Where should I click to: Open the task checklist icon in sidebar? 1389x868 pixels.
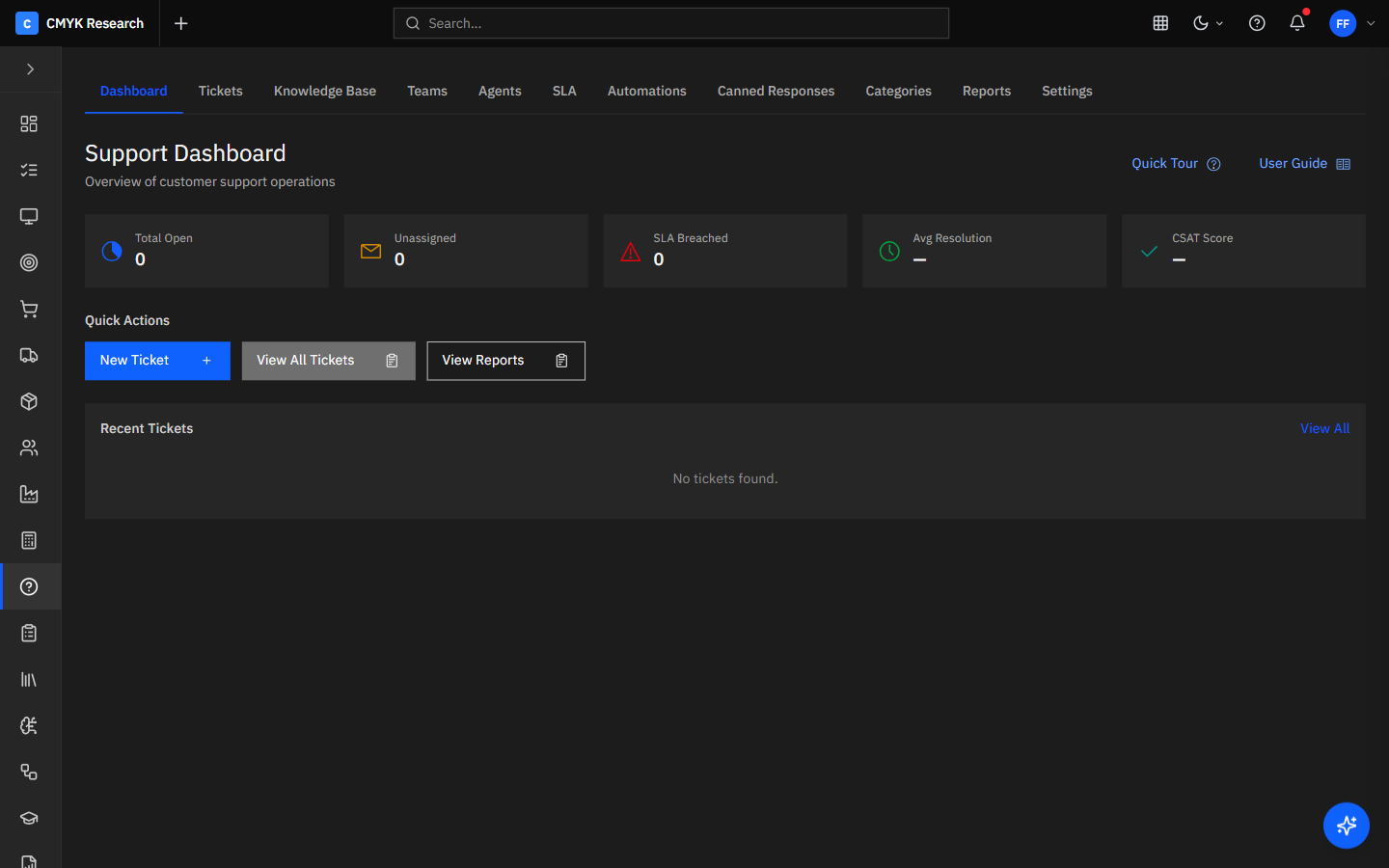[x=29, y=170]
